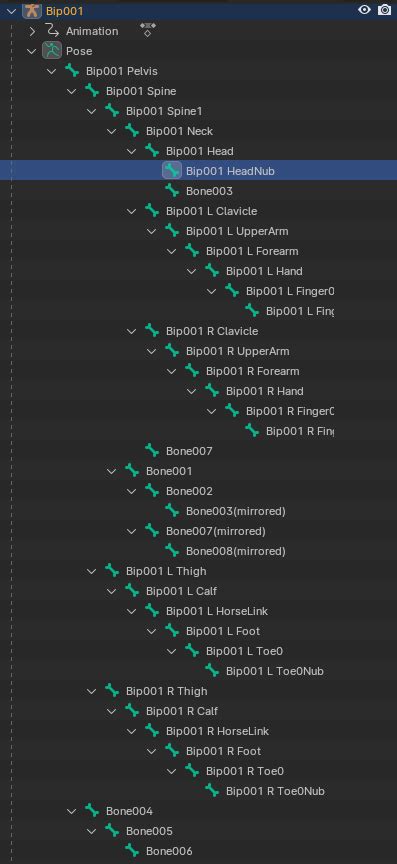Click bone icon of Bip001 L Hand
397x864 pixels.
point(212,271)
